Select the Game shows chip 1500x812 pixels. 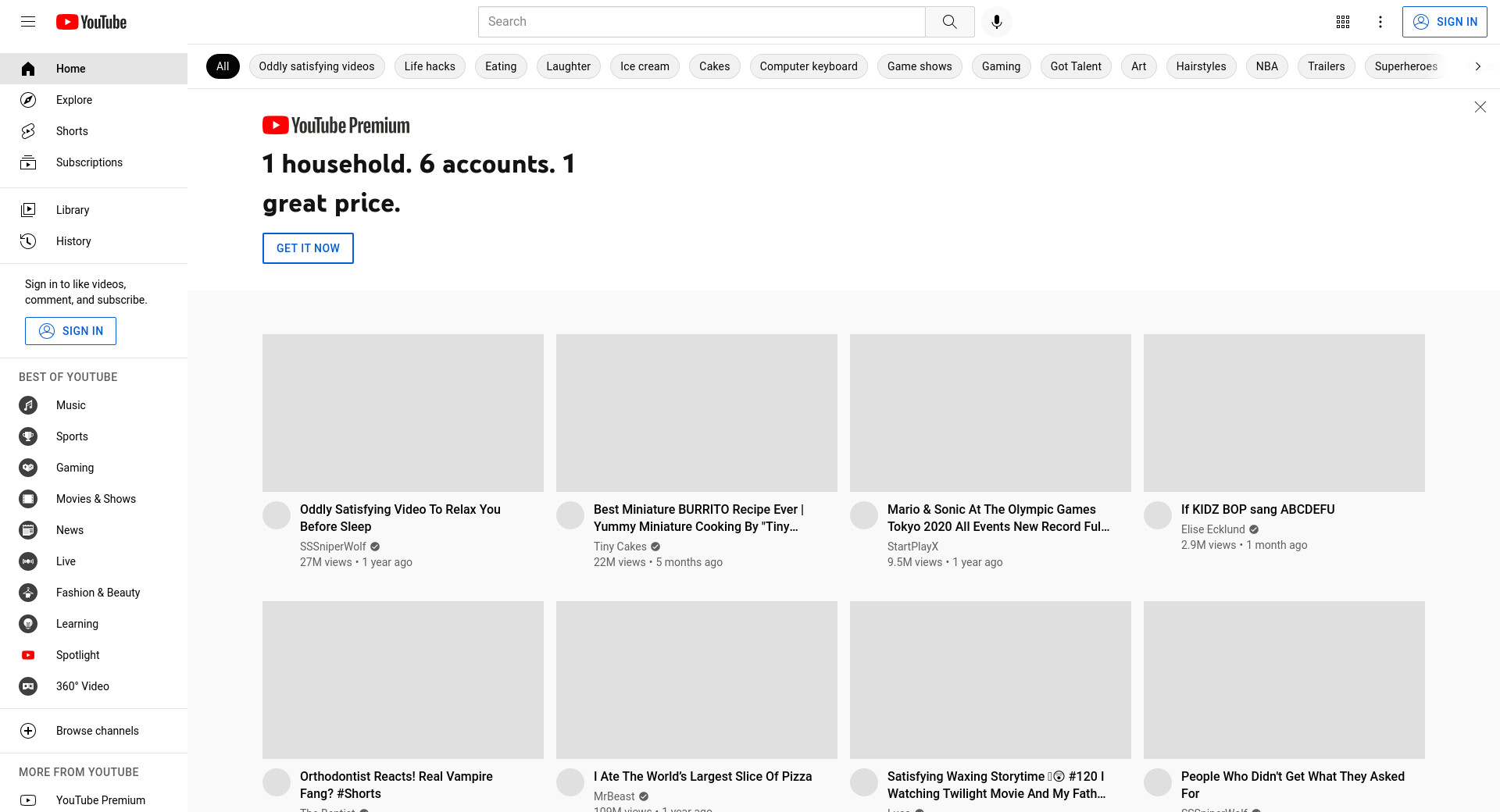pyautogui.click(x=920, y=66)
